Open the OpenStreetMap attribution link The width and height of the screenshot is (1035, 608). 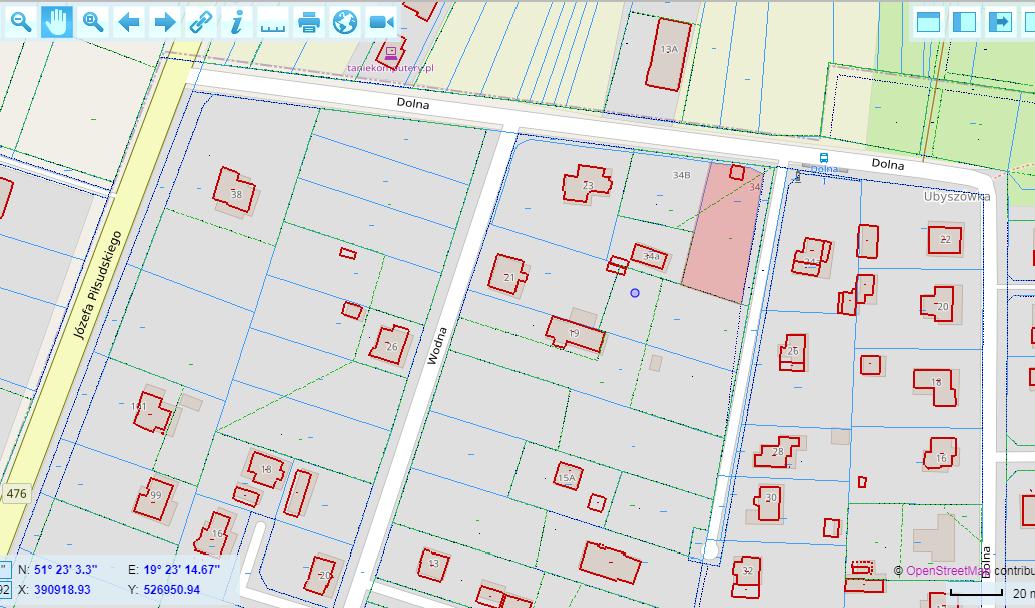(x=947, y=571)
